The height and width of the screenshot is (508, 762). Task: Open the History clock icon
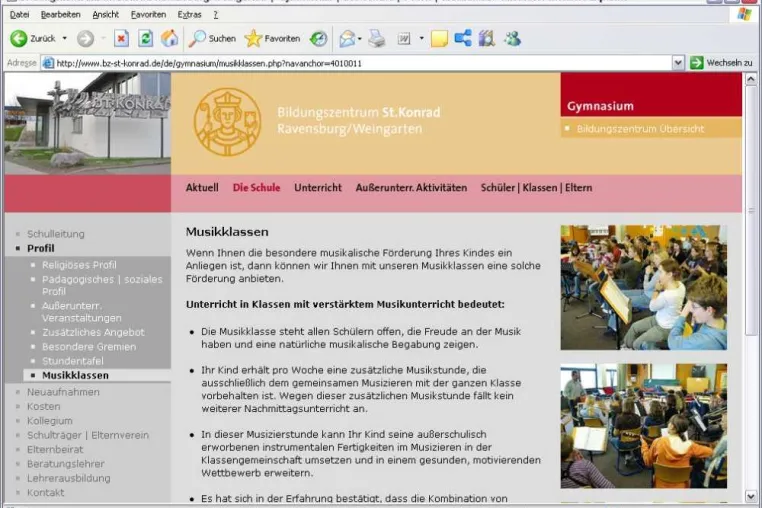319,38
